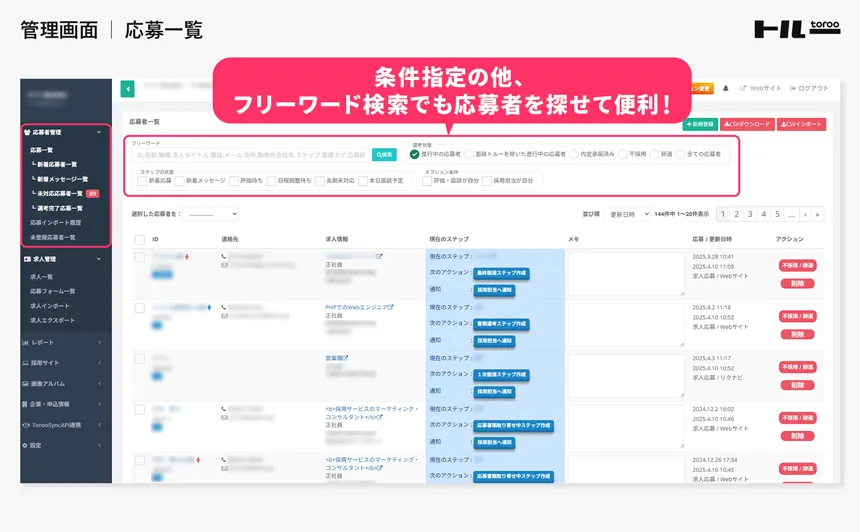Click the CSVダウンロード button
Image resolution: width=860 pixels, height=532 pixels.
click(x=747, y=124)
